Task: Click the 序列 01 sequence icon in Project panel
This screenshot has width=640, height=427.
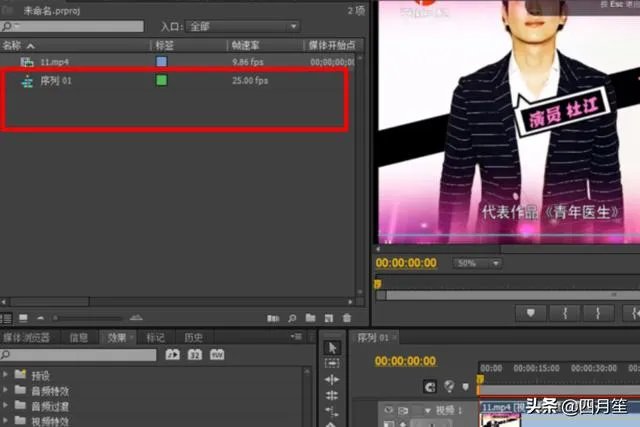Action: (x=27, y=81)
